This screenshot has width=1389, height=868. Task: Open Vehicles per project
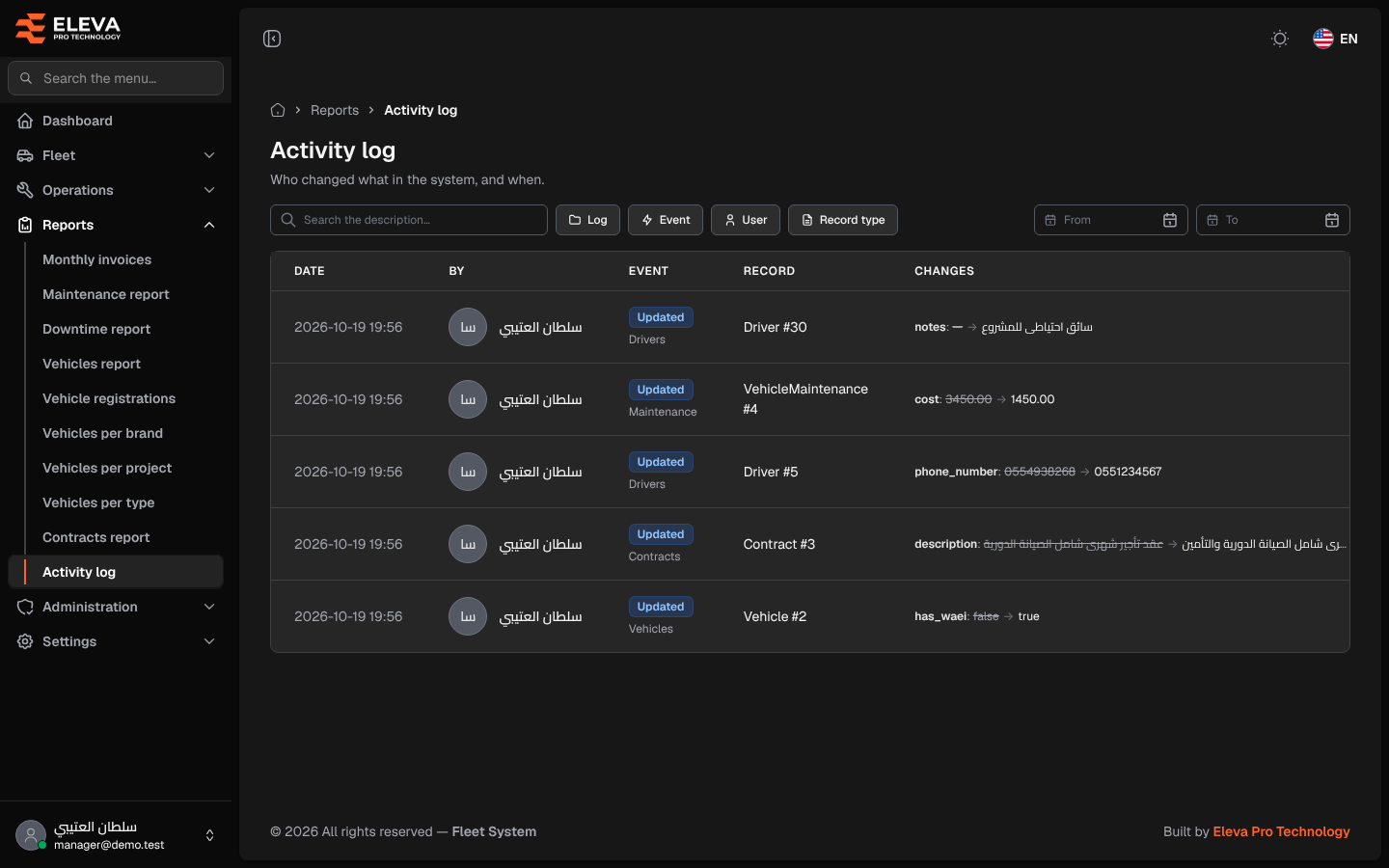pyautogui.click(x=107, y=468)
